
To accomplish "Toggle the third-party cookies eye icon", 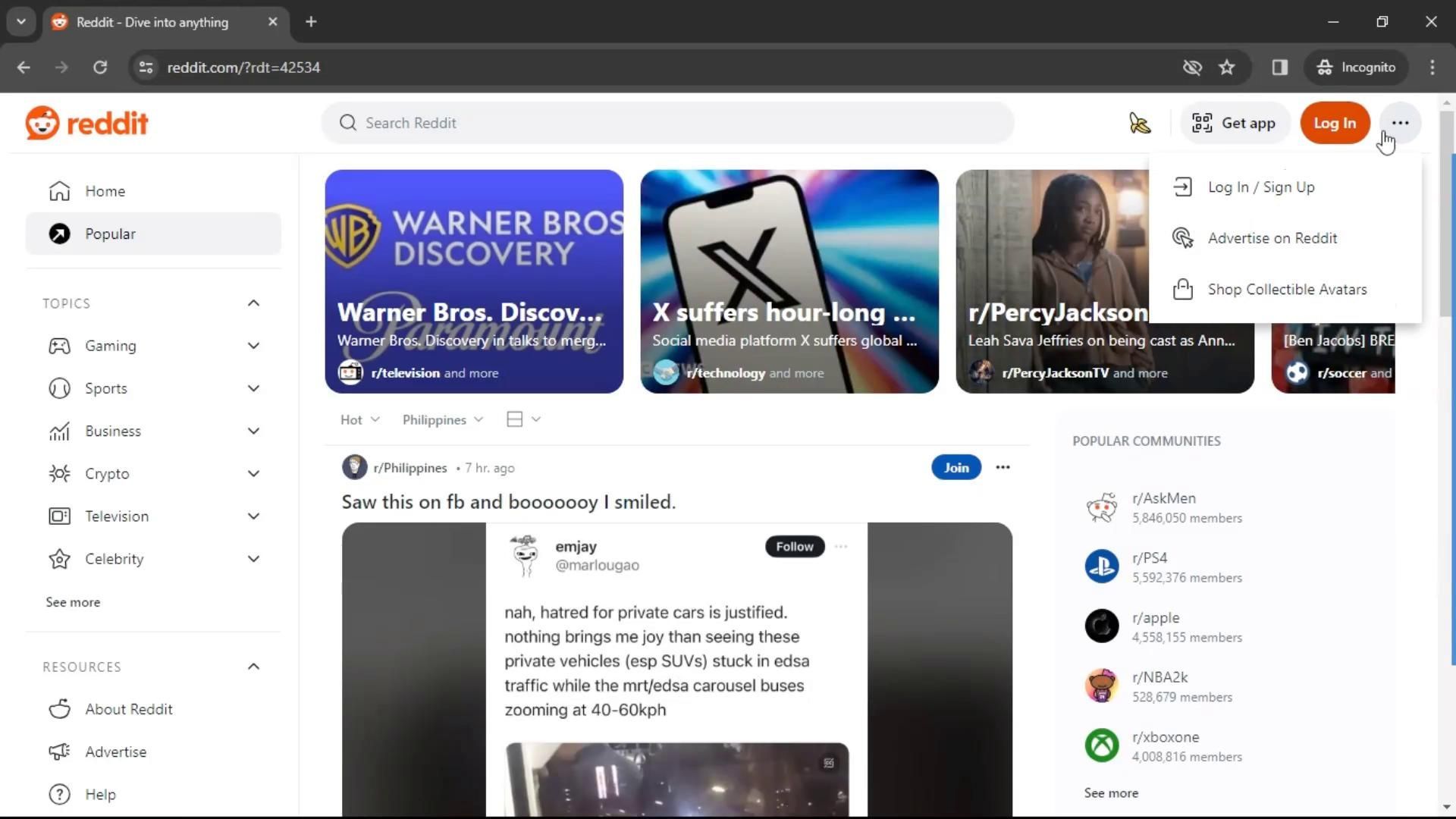I will tap(1192, 67).
